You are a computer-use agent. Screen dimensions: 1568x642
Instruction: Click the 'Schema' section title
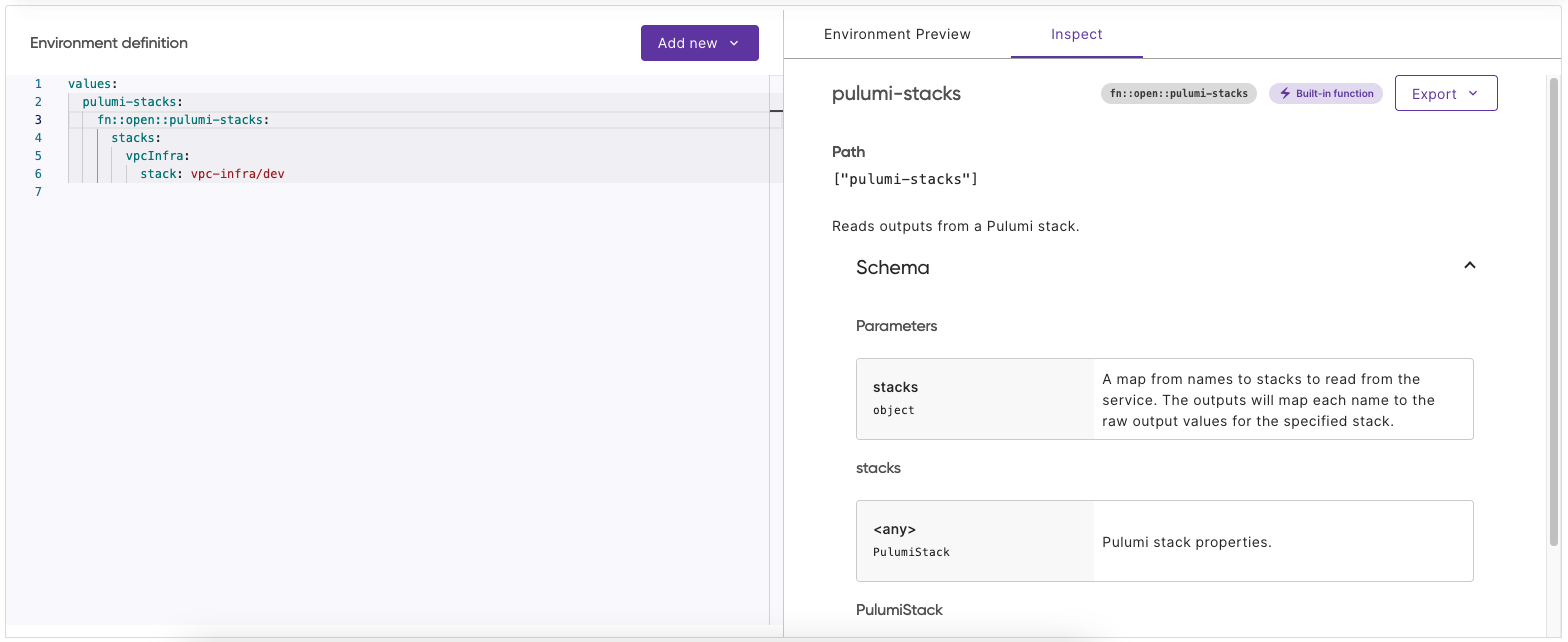(x=892, y=267)
